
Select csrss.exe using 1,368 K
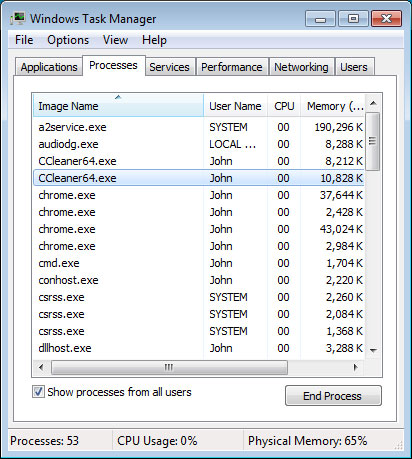pos(199,331)
